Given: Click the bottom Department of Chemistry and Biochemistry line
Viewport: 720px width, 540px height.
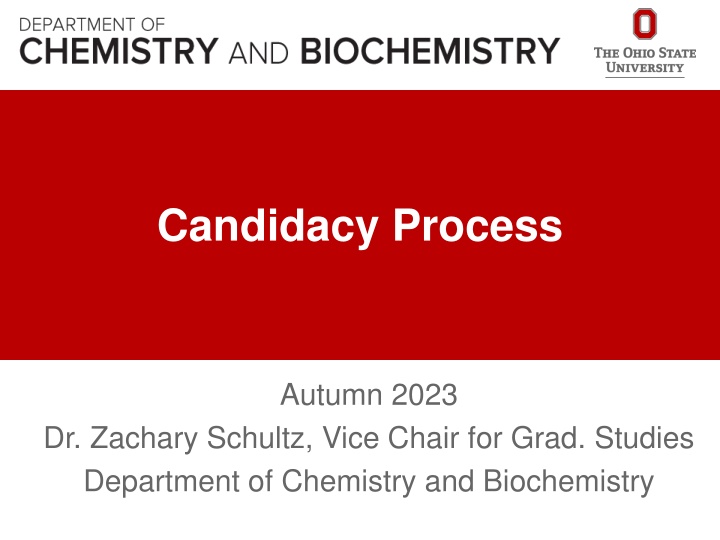Looking at the screenshot, I should (368, 481).
